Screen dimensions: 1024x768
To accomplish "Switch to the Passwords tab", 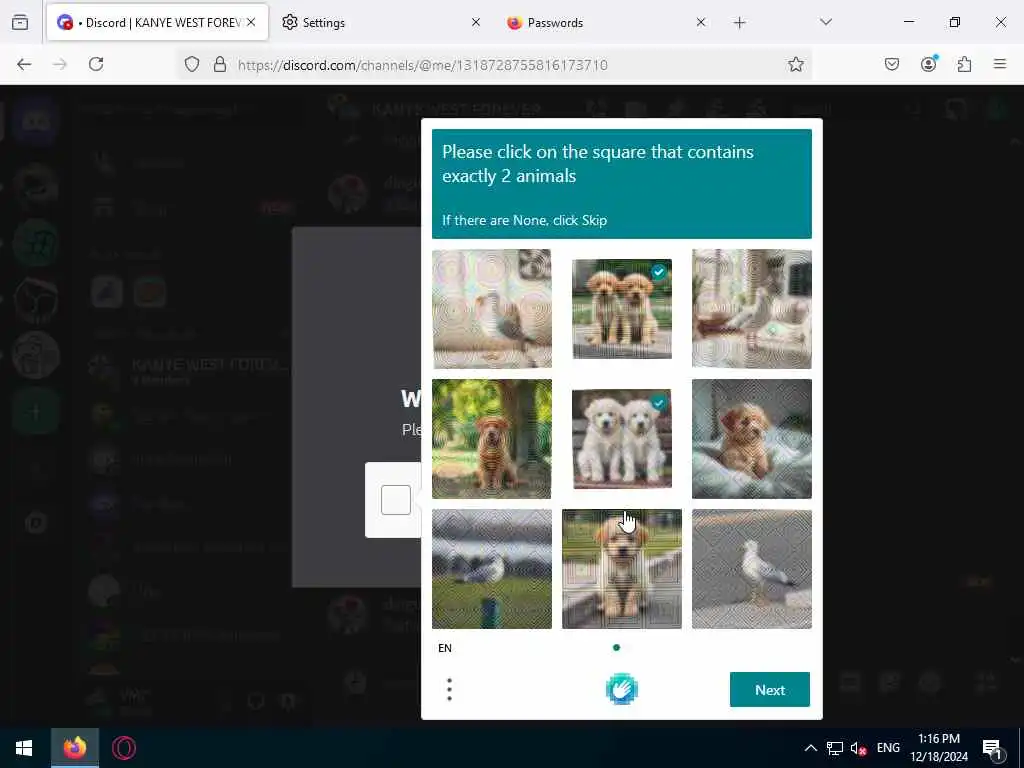I will [554, 22].
